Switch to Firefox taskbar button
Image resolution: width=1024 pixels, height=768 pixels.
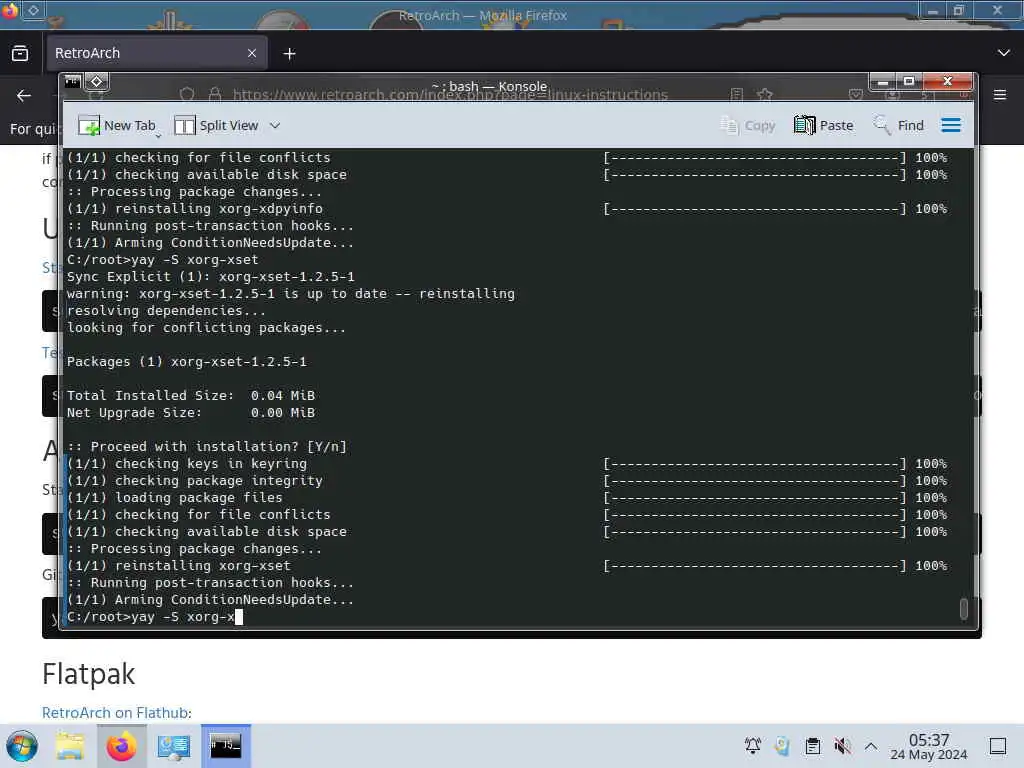tap(121, 746)
